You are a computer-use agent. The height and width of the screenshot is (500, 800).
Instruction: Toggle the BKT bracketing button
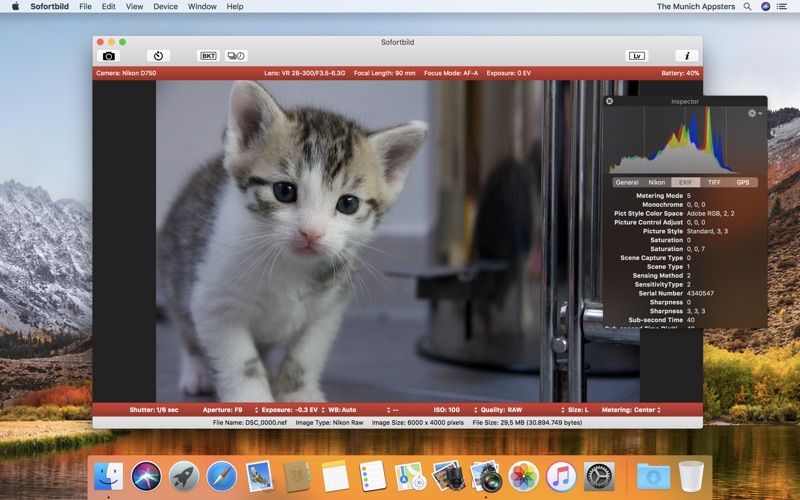point(208,56)
